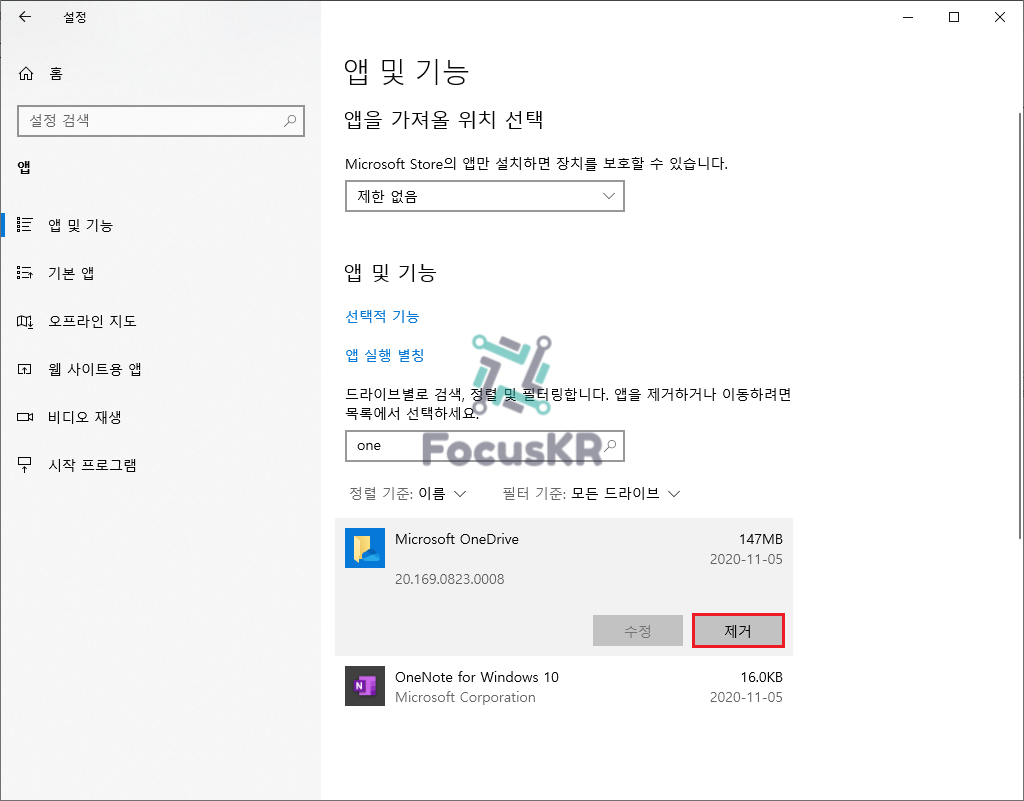Minimize the Settings window

pos(908,17)
